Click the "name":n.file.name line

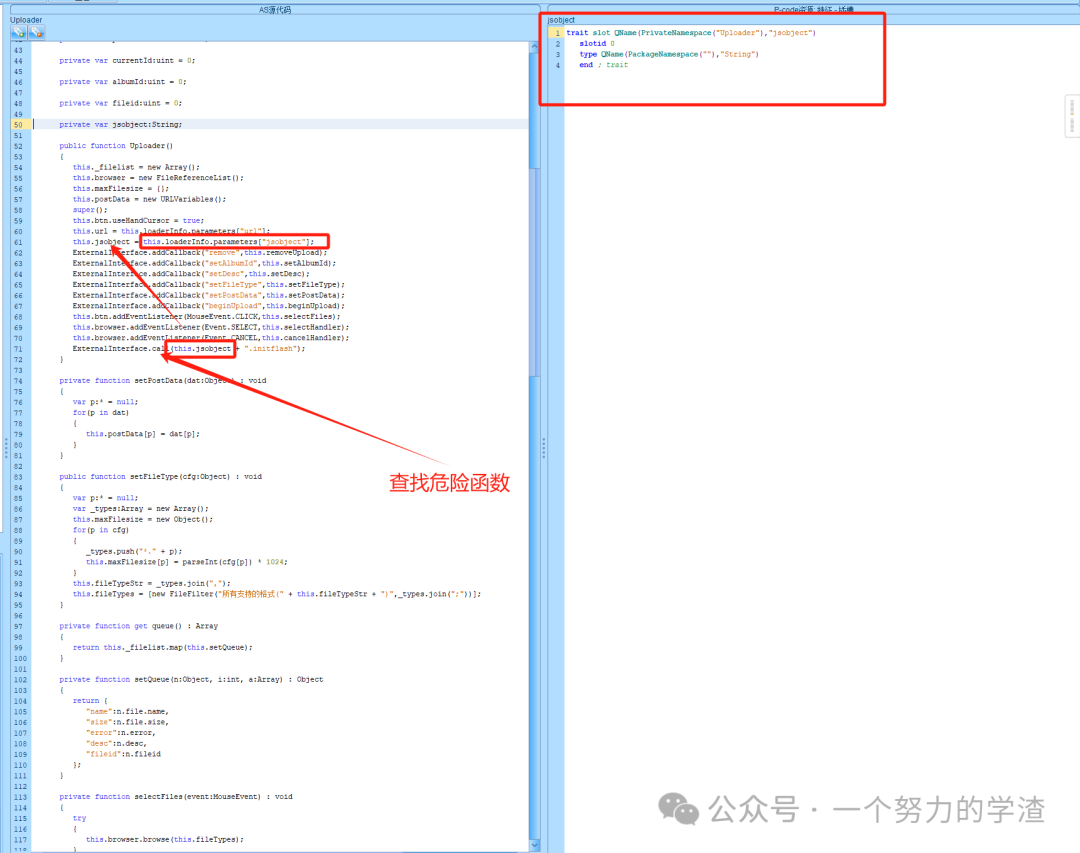(x=127, y=712)
